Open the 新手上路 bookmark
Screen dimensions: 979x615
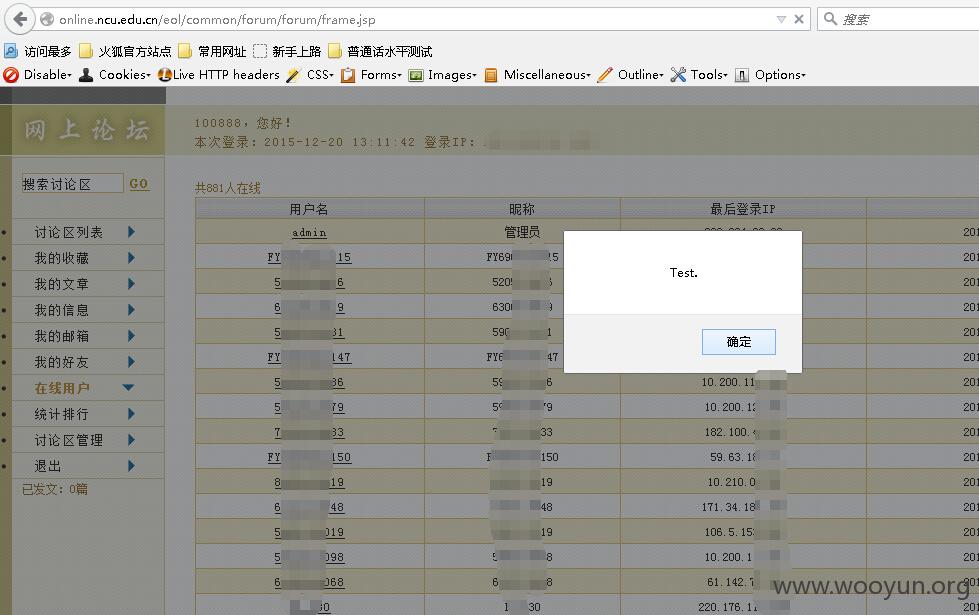pos(287,51)
